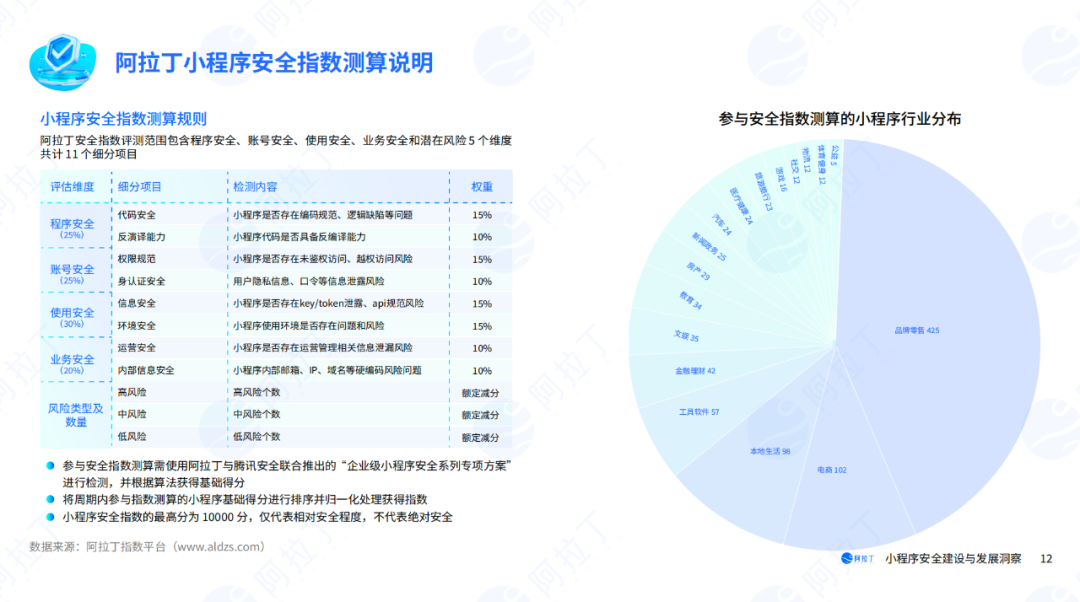This screenshot has width=1080, height=602.
Task: Click 小程序是否存在编码规范、逻辑缺陷等问题 cell
Action: [322, 215]
